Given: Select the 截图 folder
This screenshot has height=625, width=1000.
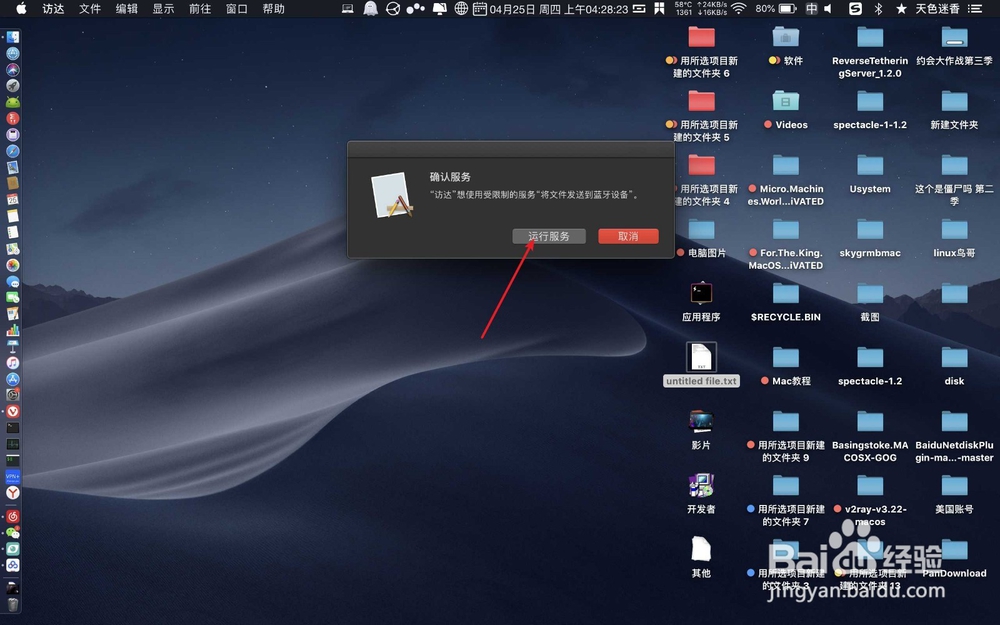Looking at the screenshot, I should click(x=870, y=301).
